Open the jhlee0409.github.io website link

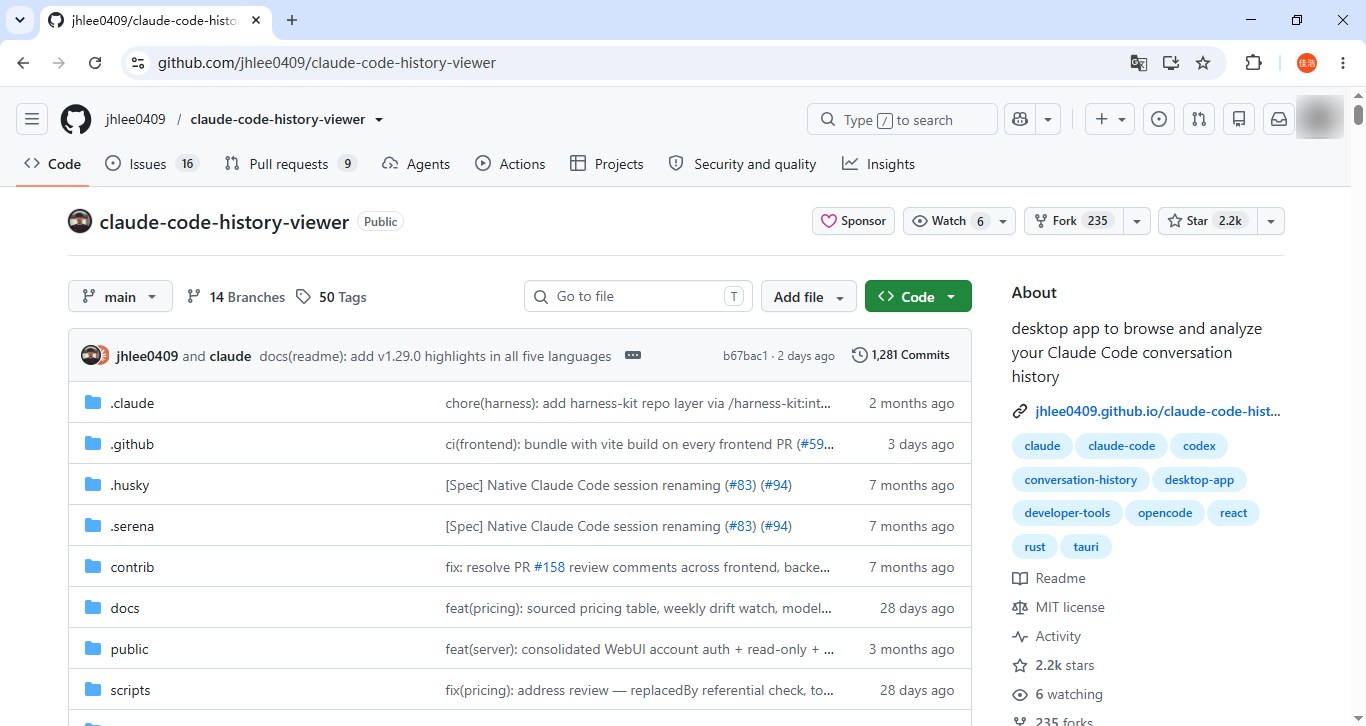pos(1157,411)
